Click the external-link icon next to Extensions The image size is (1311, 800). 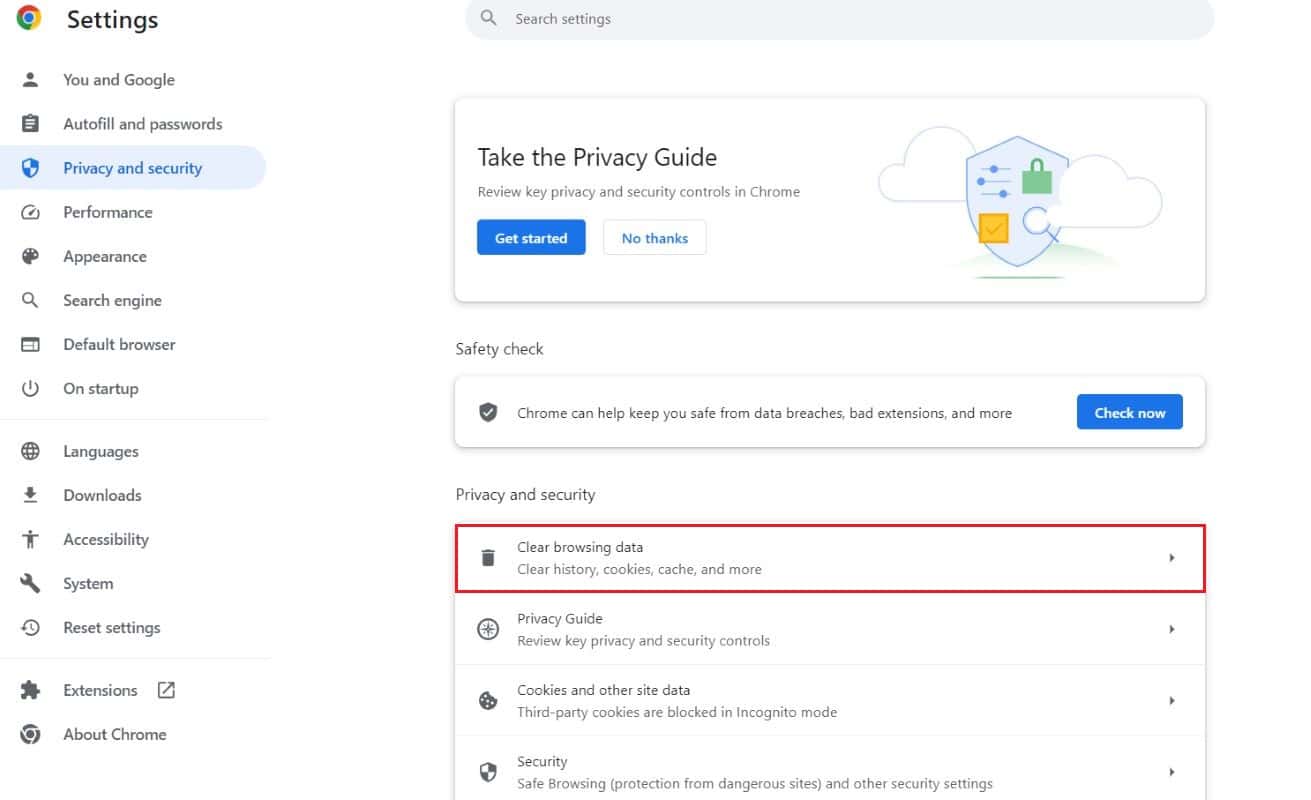click(166, 690)
